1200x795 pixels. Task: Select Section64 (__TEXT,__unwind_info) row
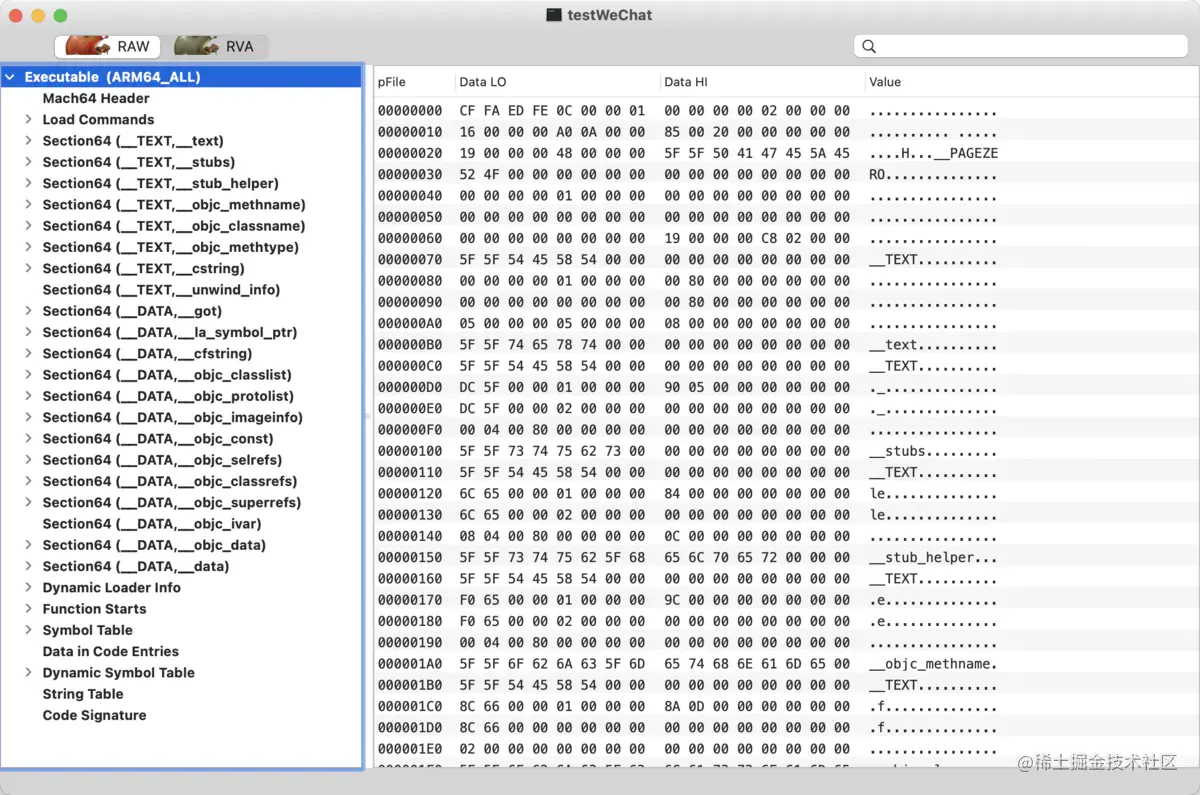tap(182, 290)
